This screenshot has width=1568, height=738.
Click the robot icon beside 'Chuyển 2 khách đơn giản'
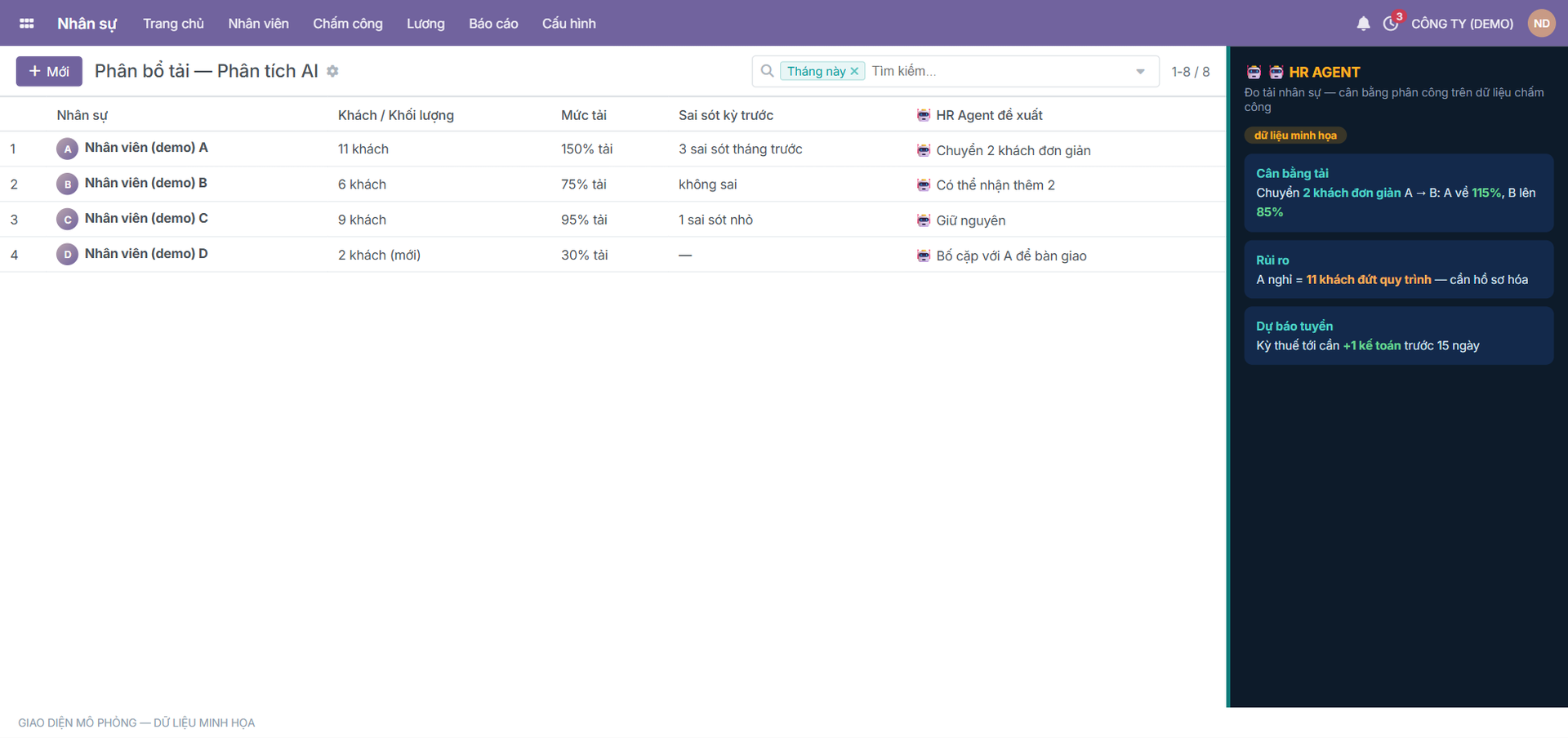coord(924,150)
